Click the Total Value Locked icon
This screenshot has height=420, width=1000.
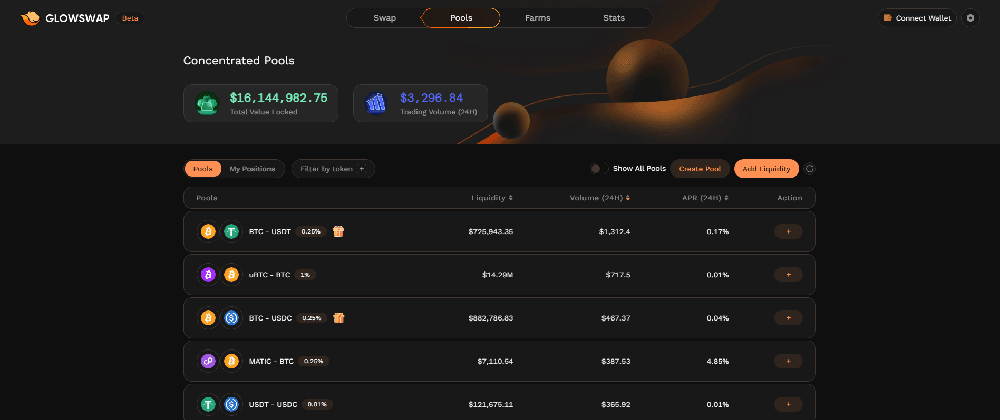tap(207, 103)
